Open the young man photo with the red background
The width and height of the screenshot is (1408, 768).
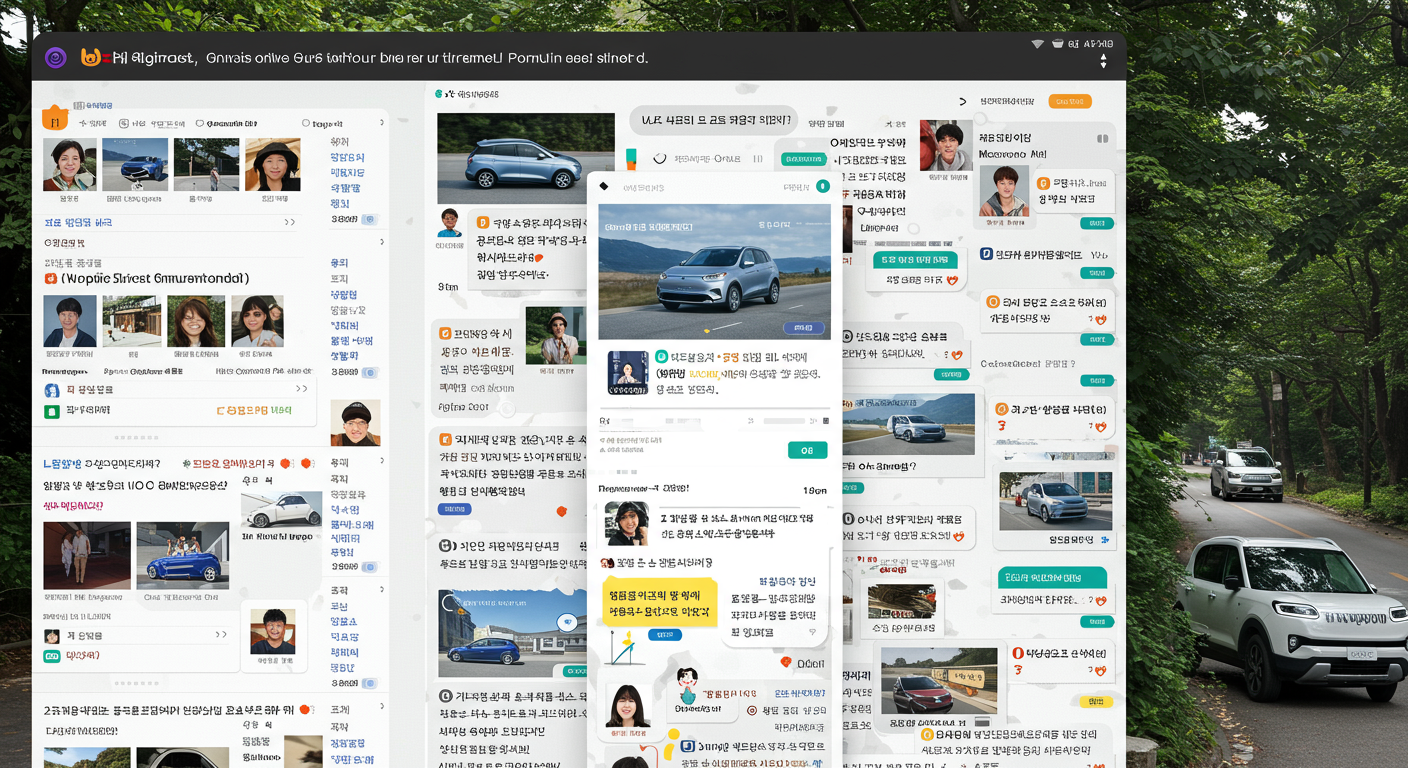945,146
